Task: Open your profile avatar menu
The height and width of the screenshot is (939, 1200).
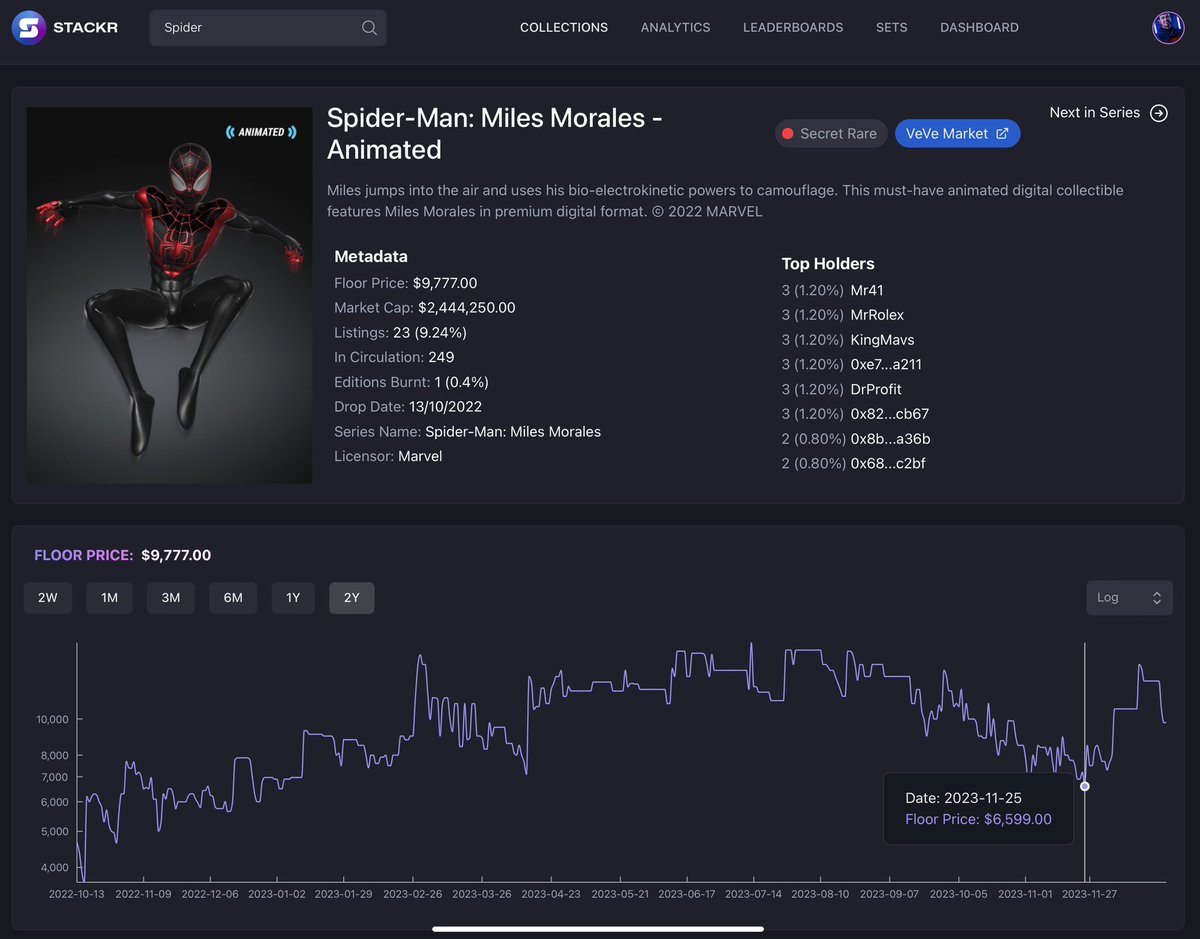Action: tap(1167, 27)
